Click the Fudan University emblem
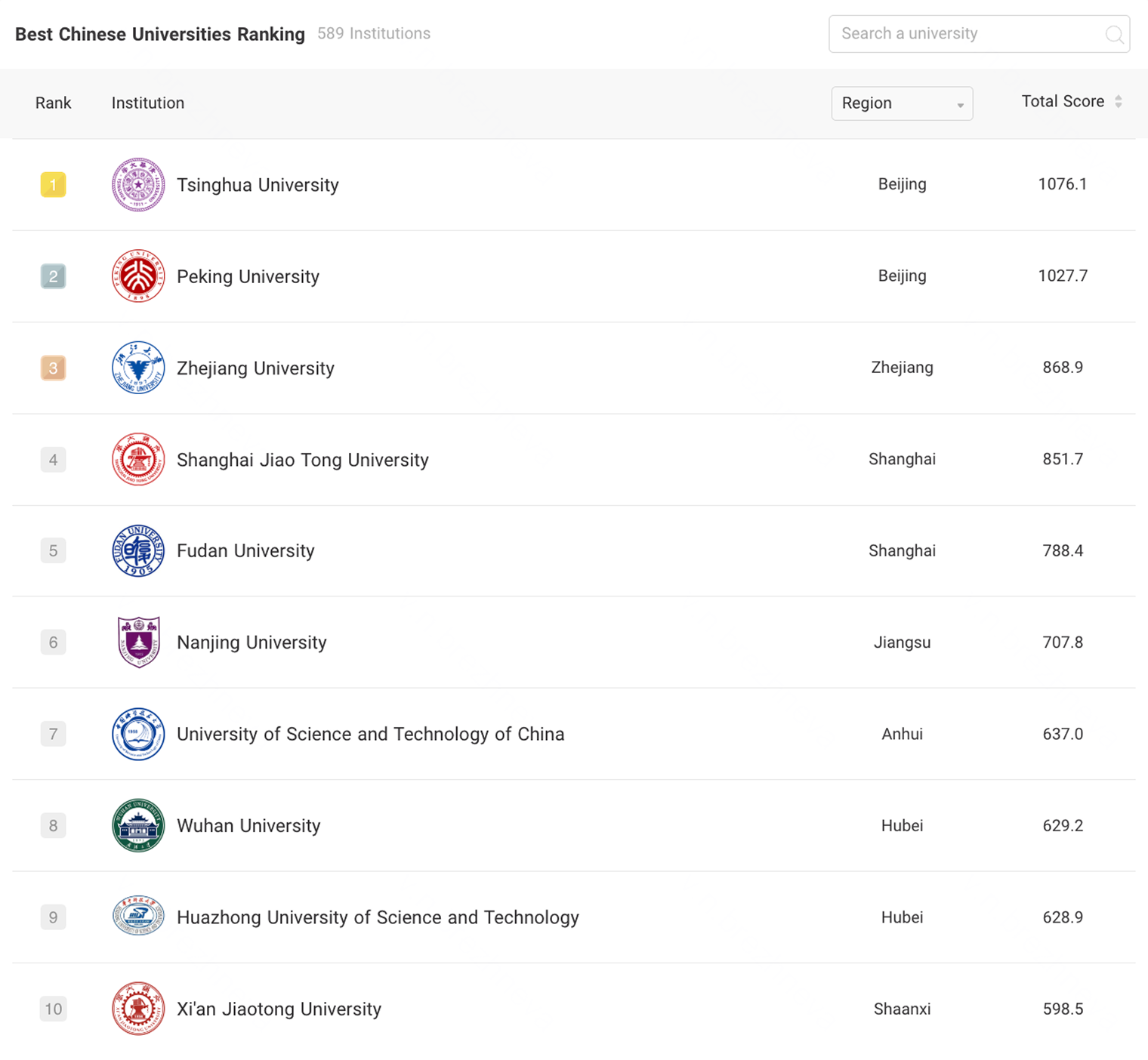 [138, 551]
